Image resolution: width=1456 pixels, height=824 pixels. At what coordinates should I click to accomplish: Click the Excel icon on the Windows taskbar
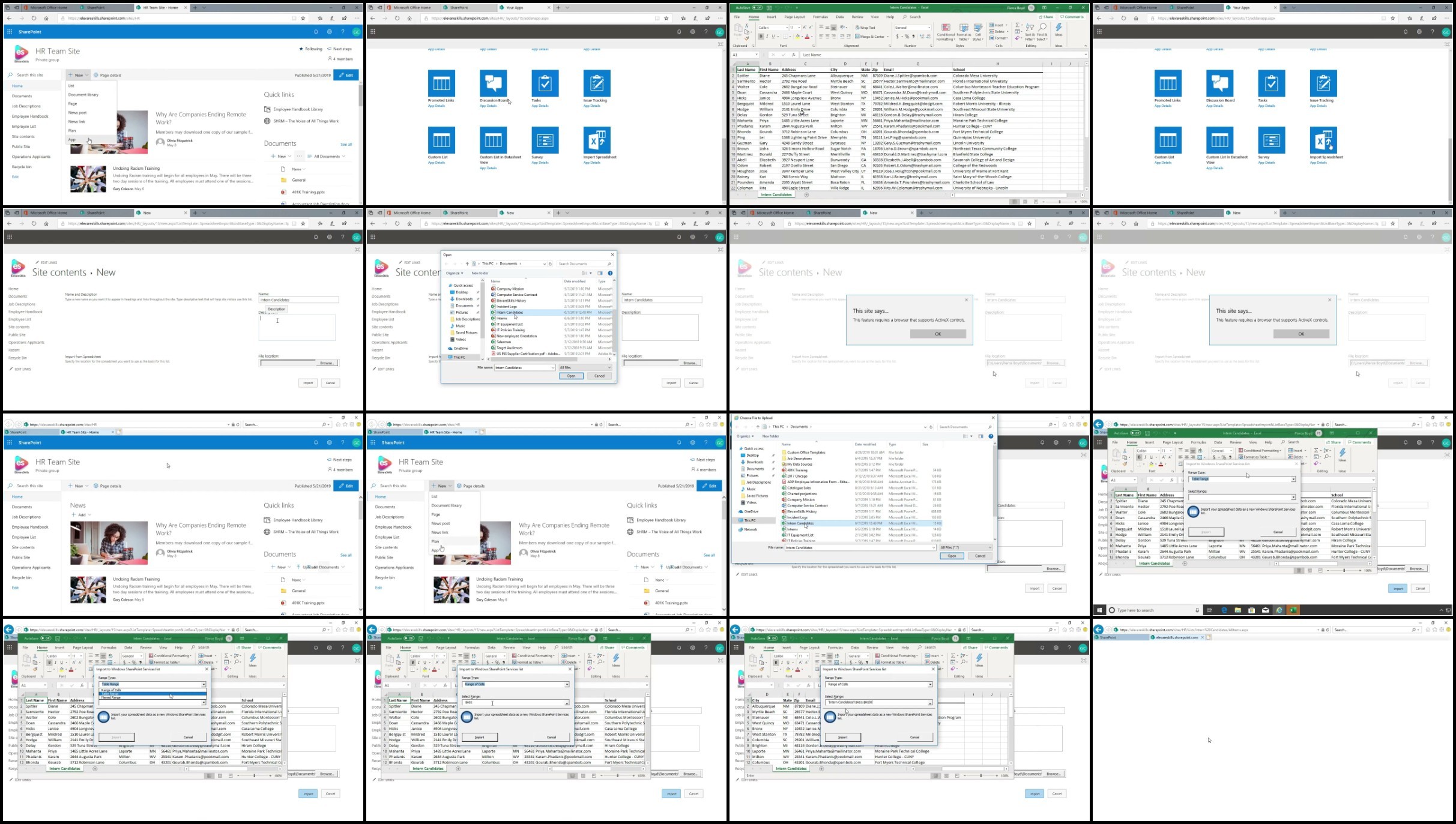(x=1293, y=610)
